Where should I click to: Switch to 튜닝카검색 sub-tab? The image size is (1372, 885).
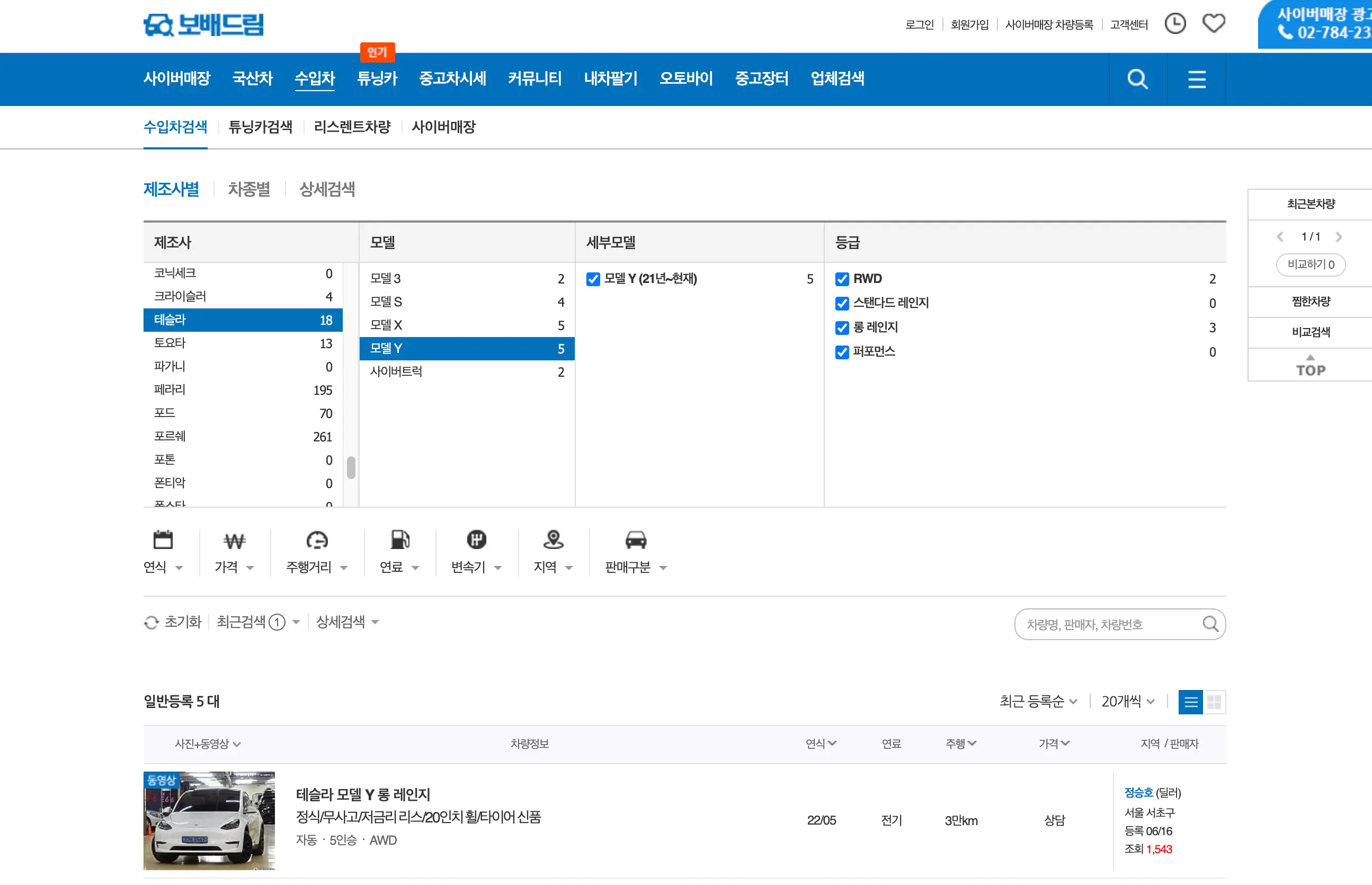pyautogui.click(x=260, y=127)
